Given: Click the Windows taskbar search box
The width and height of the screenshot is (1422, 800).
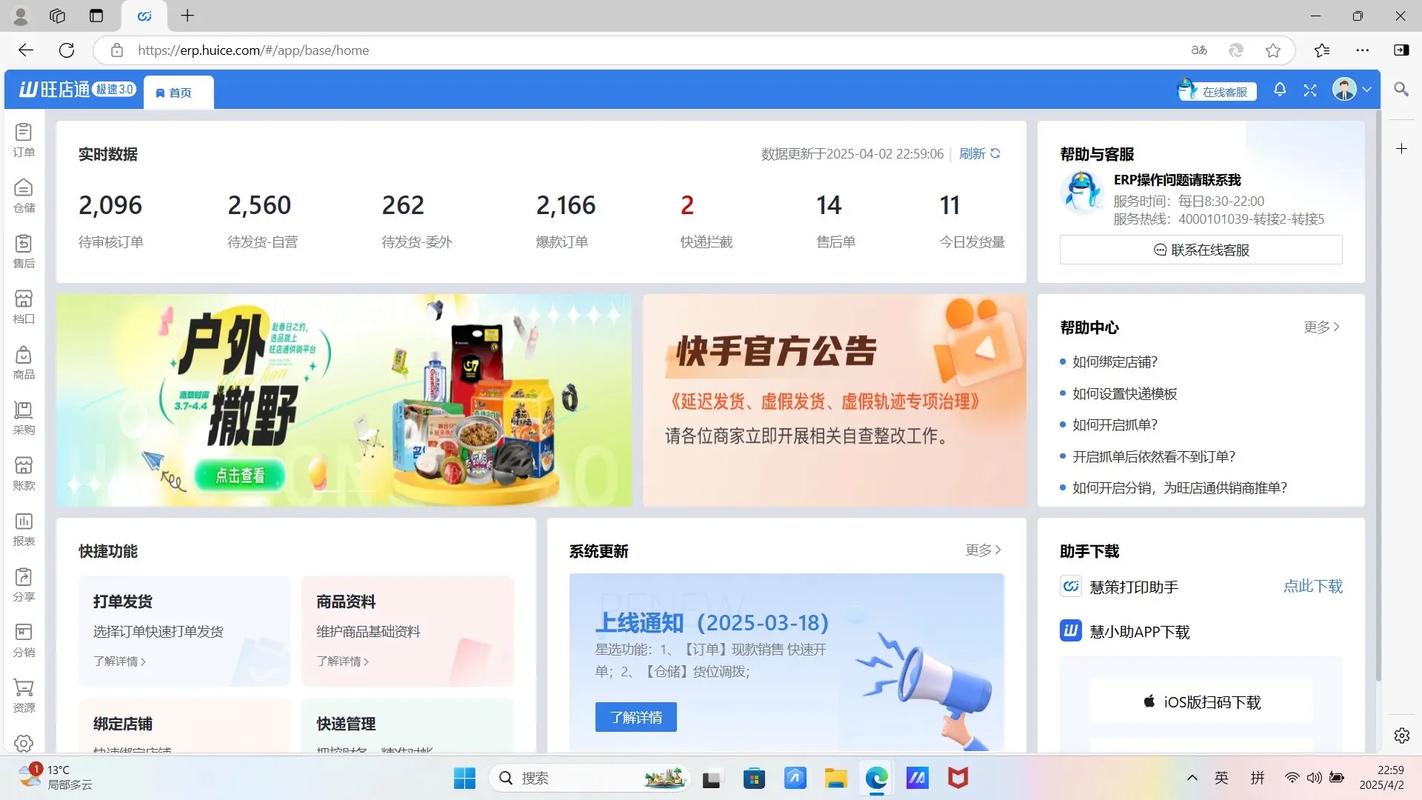Looking at the screenshot, I should (590, 778).
